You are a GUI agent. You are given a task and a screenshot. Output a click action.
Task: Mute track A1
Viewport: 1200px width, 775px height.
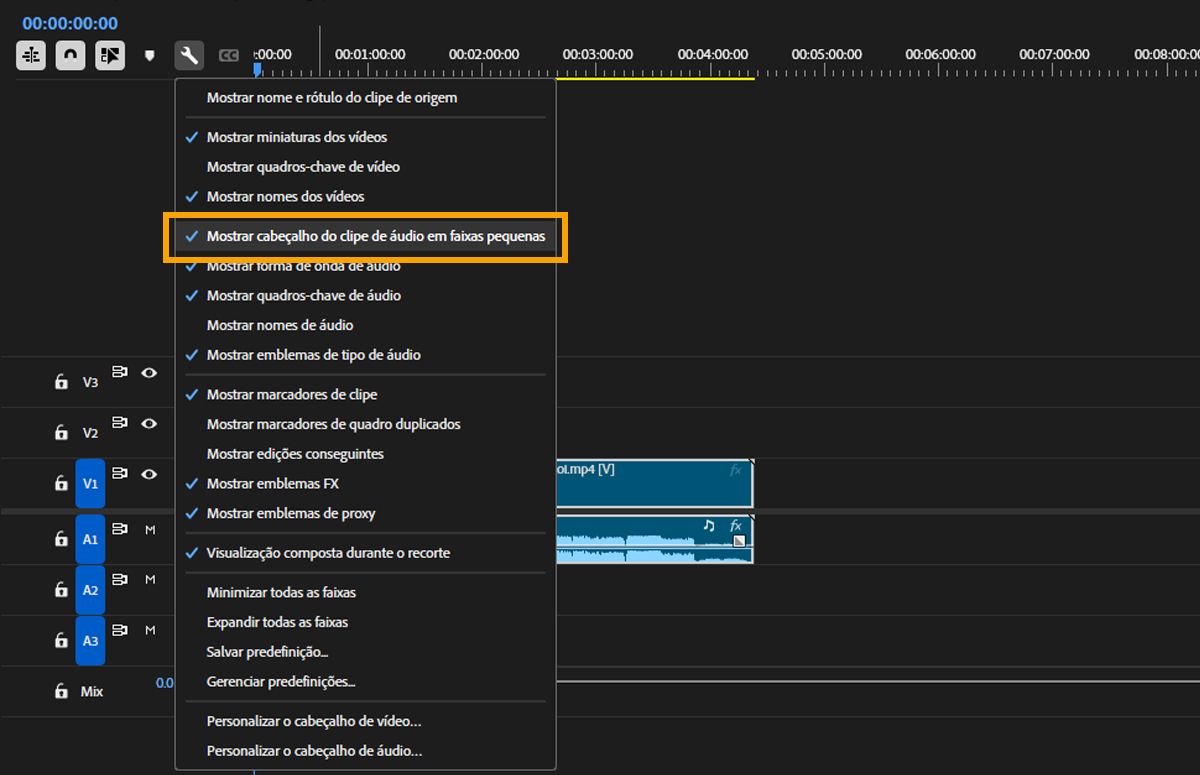click(150, 530)
